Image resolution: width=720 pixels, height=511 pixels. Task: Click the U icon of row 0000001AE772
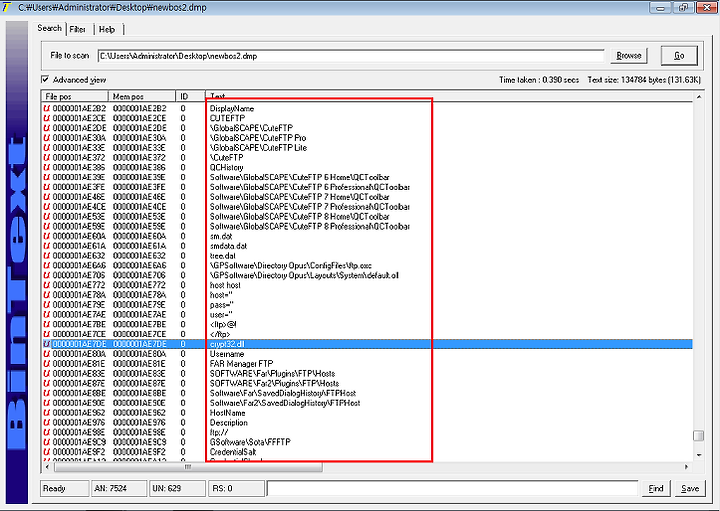(47, 285)
